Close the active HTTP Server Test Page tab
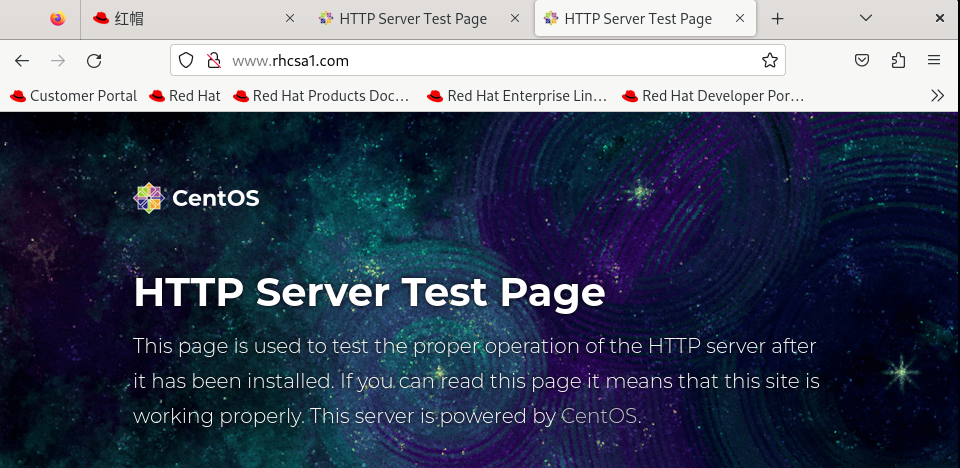This screenshot has height=468, width=960. coord(740,19)
